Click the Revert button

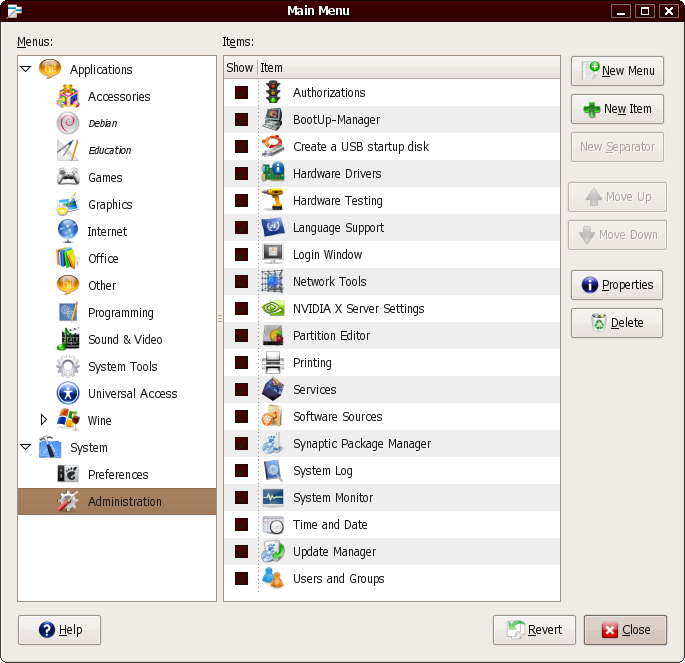[534, 630]
